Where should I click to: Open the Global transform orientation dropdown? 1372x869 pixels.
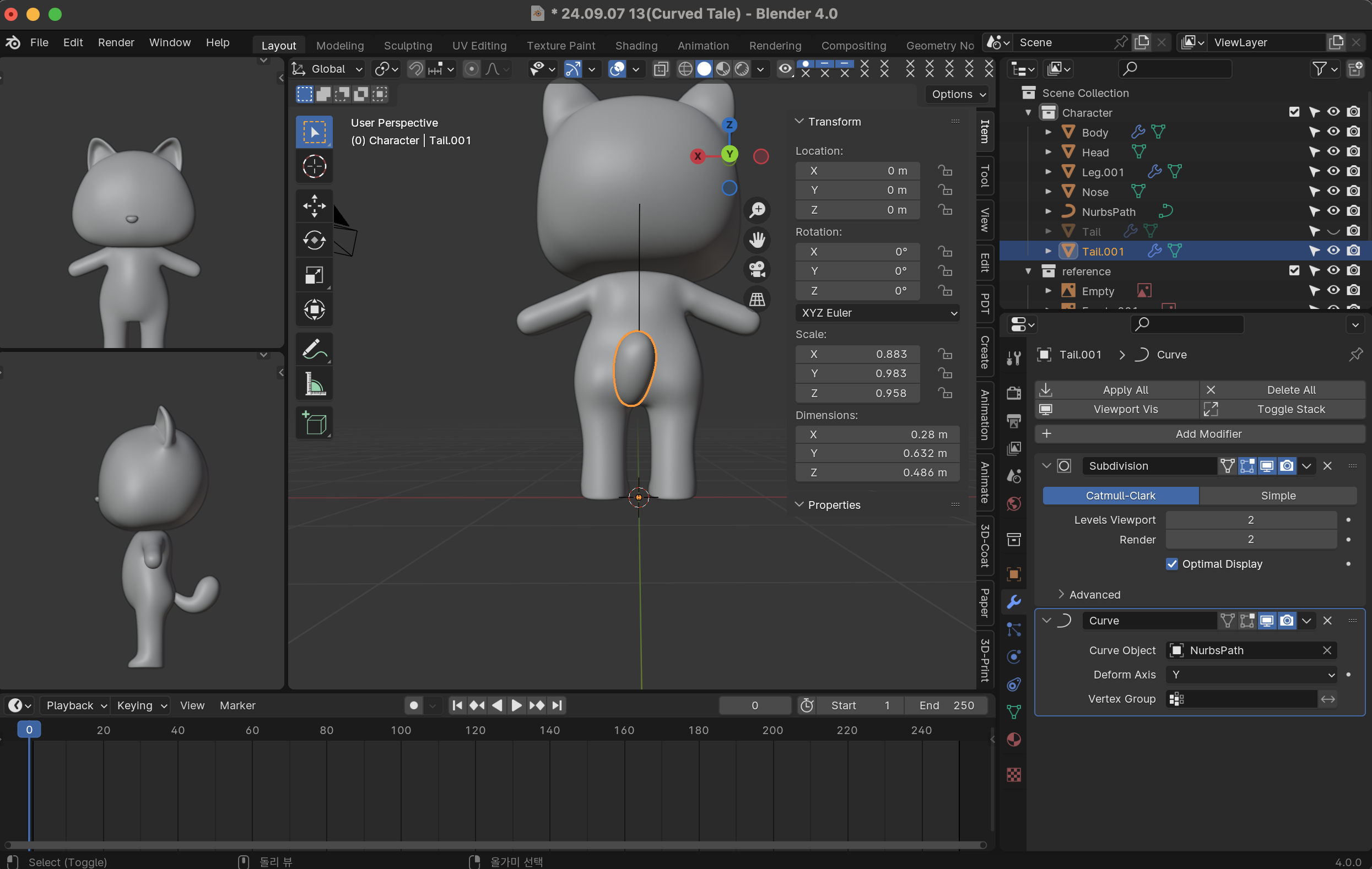pyautogui.click(x=328, y=69)
